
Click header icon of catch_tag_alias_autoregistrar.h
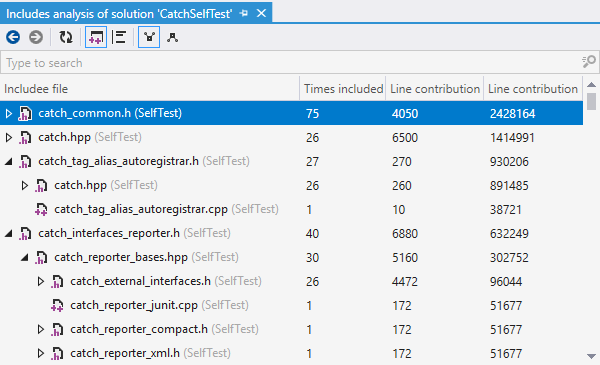pos(25,162)
